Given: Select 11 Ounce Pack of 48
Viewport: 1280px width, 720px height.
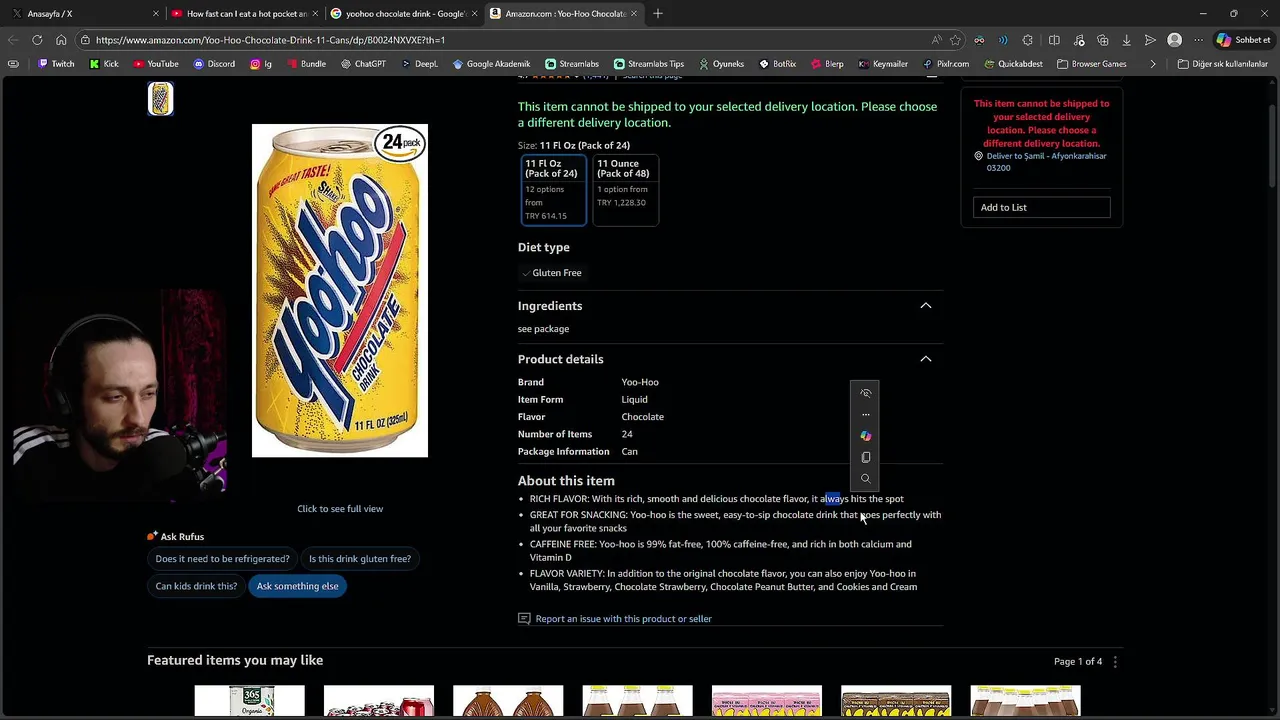Looking at the screenshot, I should tap(625, 190).
